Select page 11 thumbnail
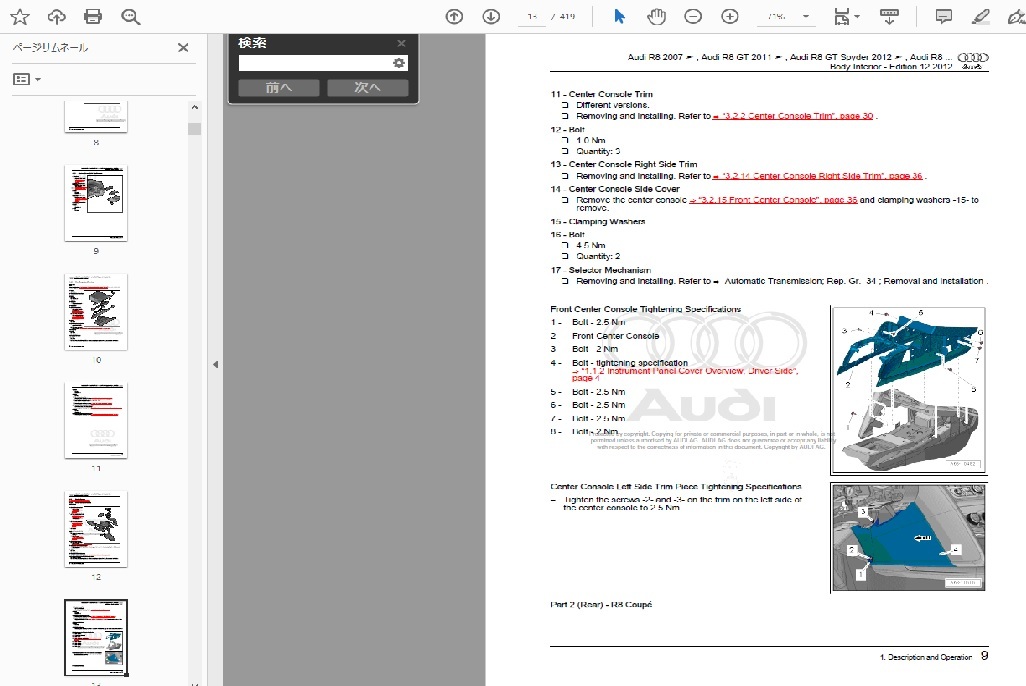 (96, 420)
